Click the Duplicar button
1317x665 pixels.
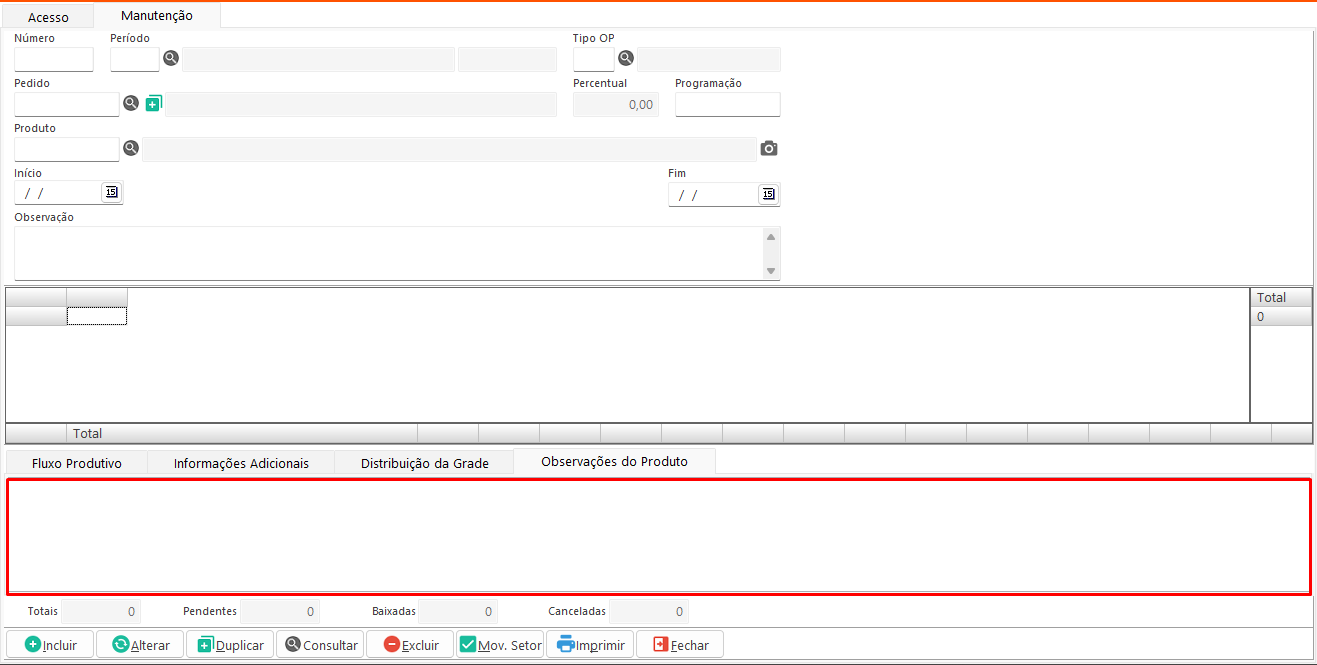coord(230,645)
